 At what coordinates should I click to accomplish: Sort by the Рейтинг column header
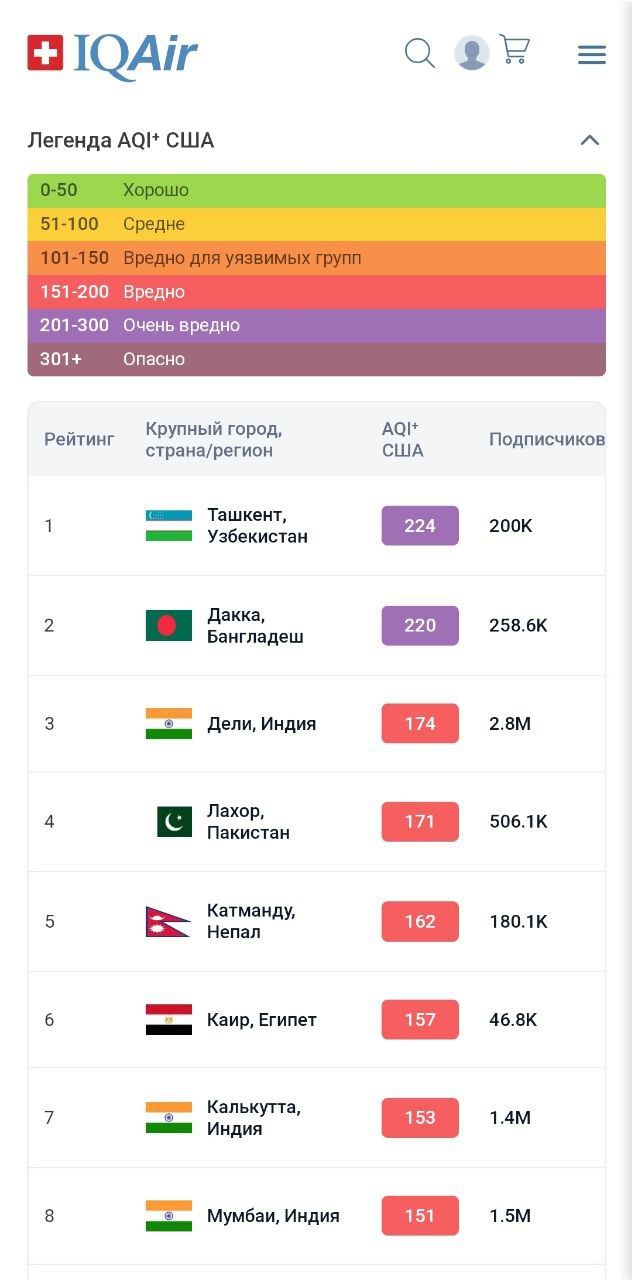click(x=79, y=439)
